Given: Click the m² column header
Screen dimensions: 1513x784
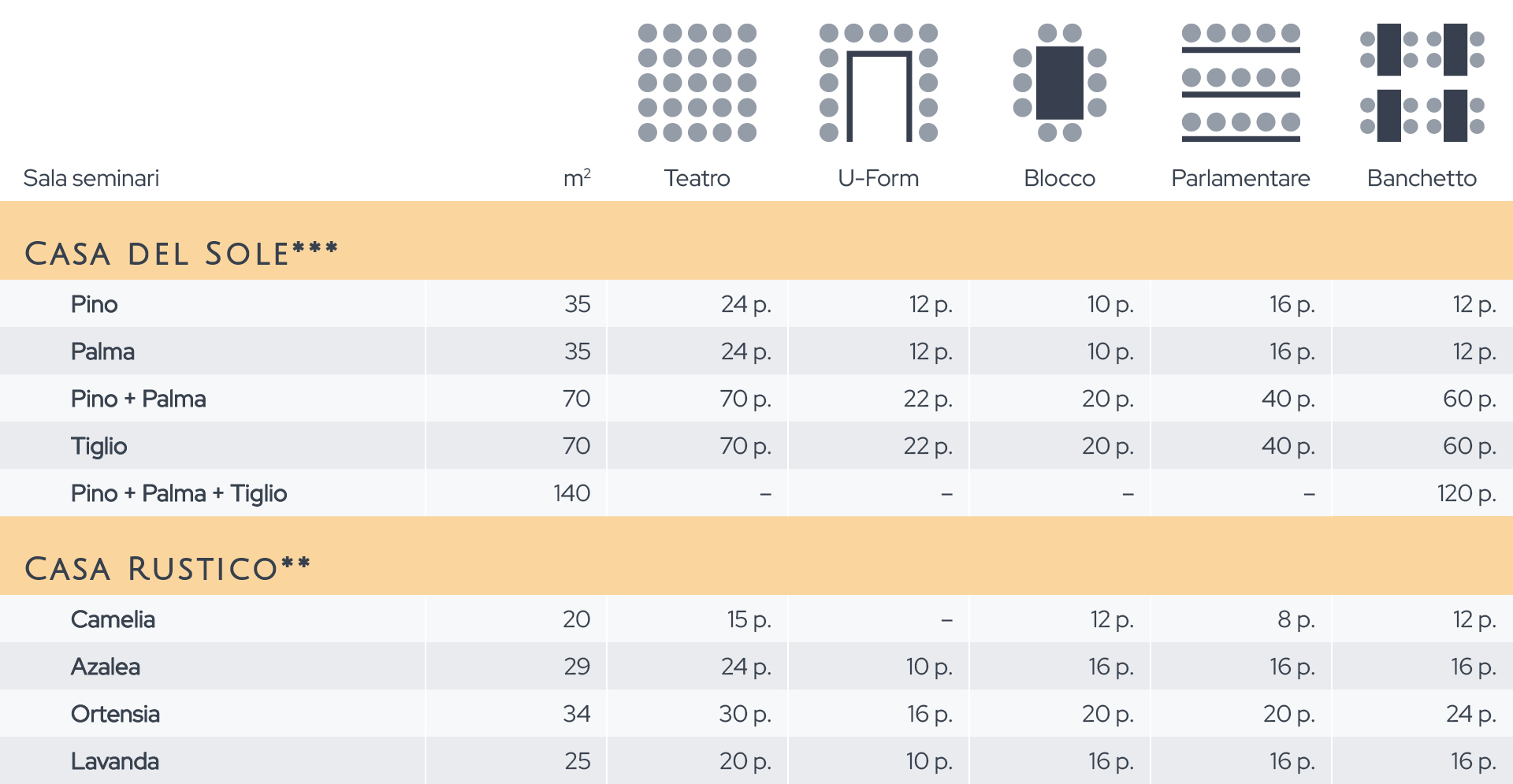Looking at the screenshot, I should [577, 178].
